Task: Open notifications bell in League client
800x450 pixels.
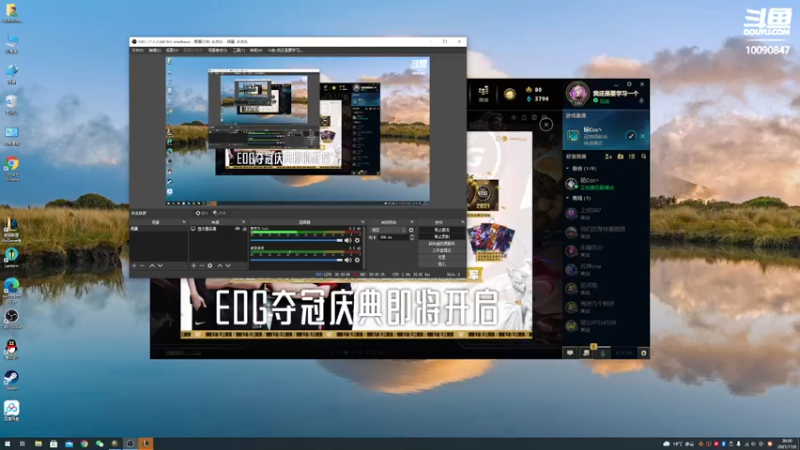Action: tap(641, 101)
